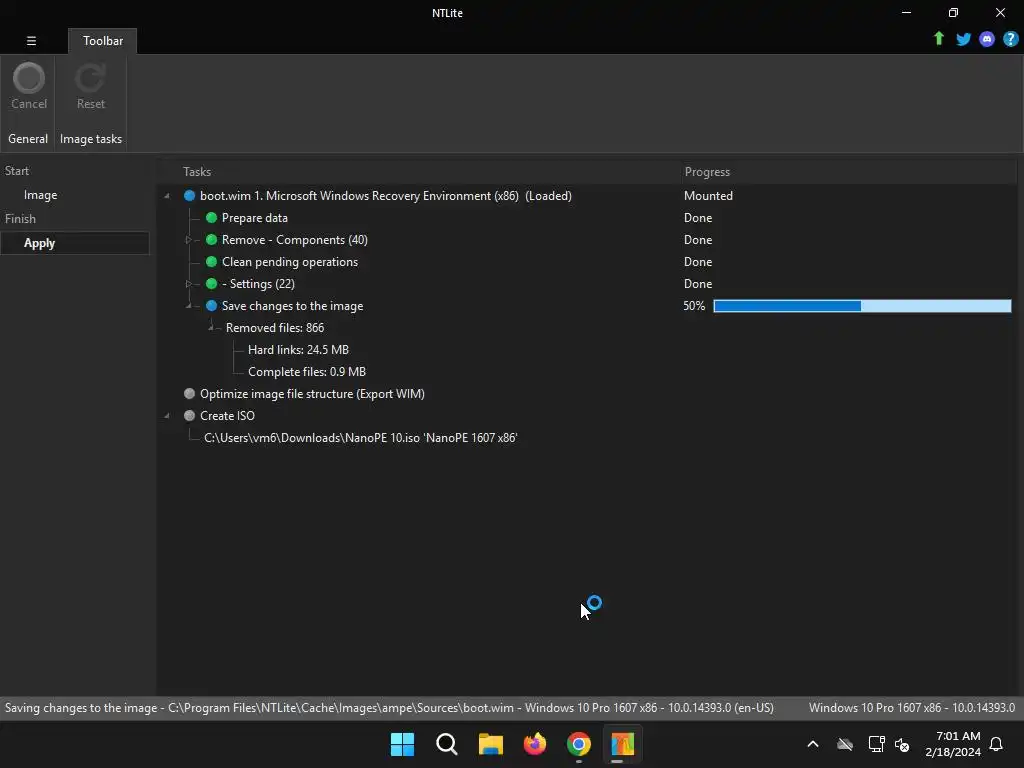Open File Explorer from taskbar
Image resolution: width=1024 pixels, height=768 pixels.
[490, 744]
